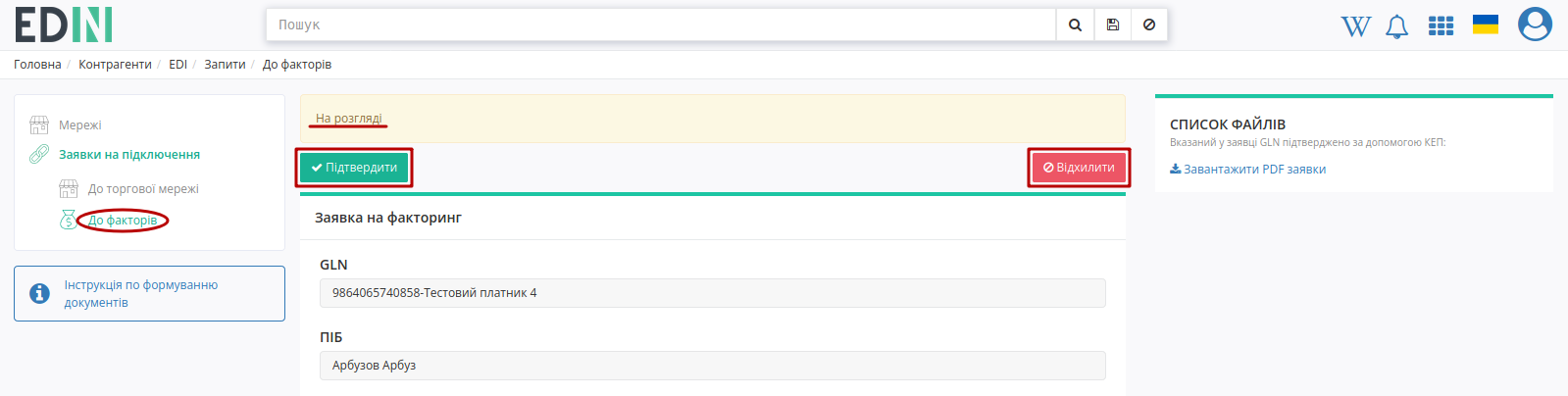Open До торгової мережі submenu item
This screenshot has height=396, width=1568.
point(143,189)
